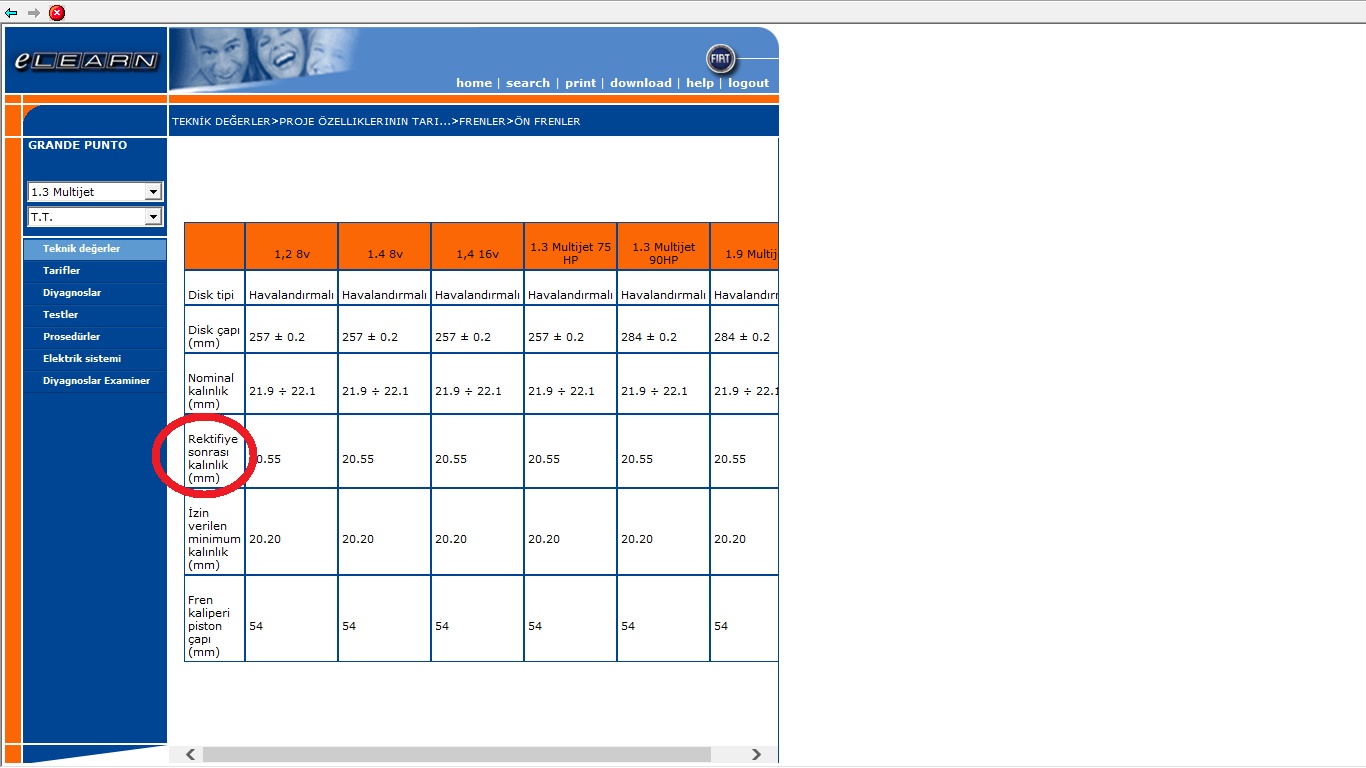
Task: Open Diyagnoslar Examiner sidebar item
Action: (x=95, y=381)
